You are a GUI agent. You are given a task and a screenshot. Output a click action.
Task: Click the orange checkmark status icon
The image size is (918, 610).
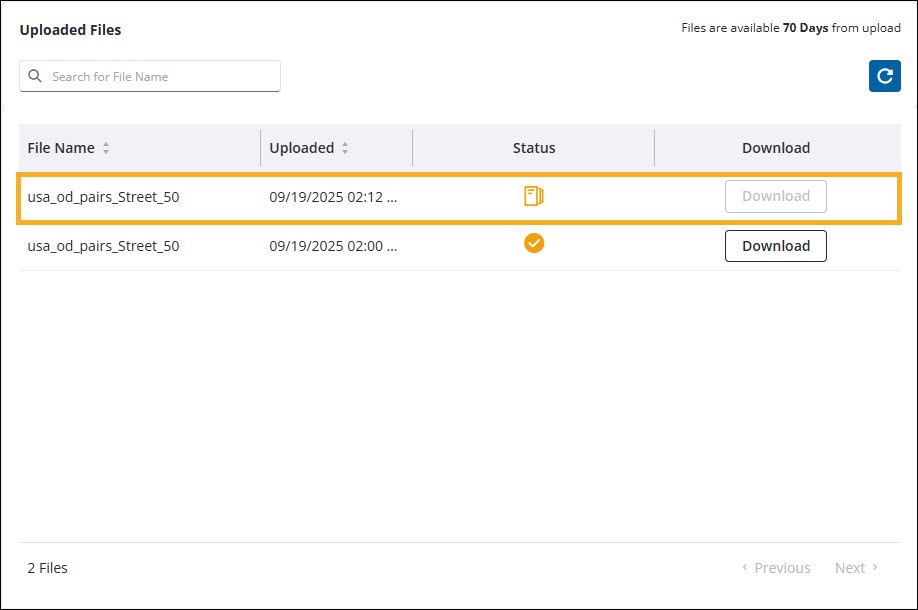tap(534, 243)
